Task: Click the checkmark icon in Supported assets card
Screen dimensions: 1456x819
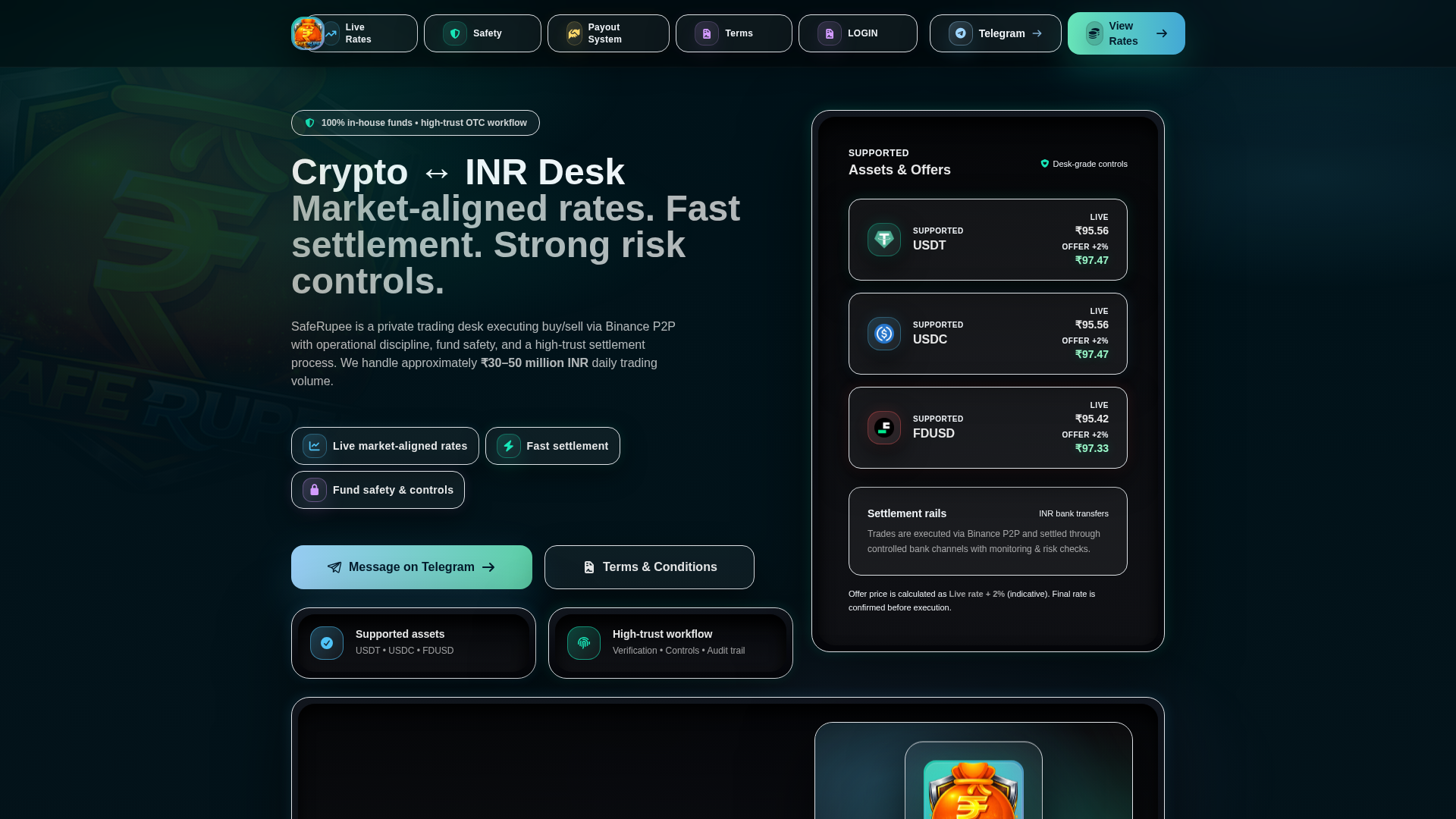Action: pos(327,643)
